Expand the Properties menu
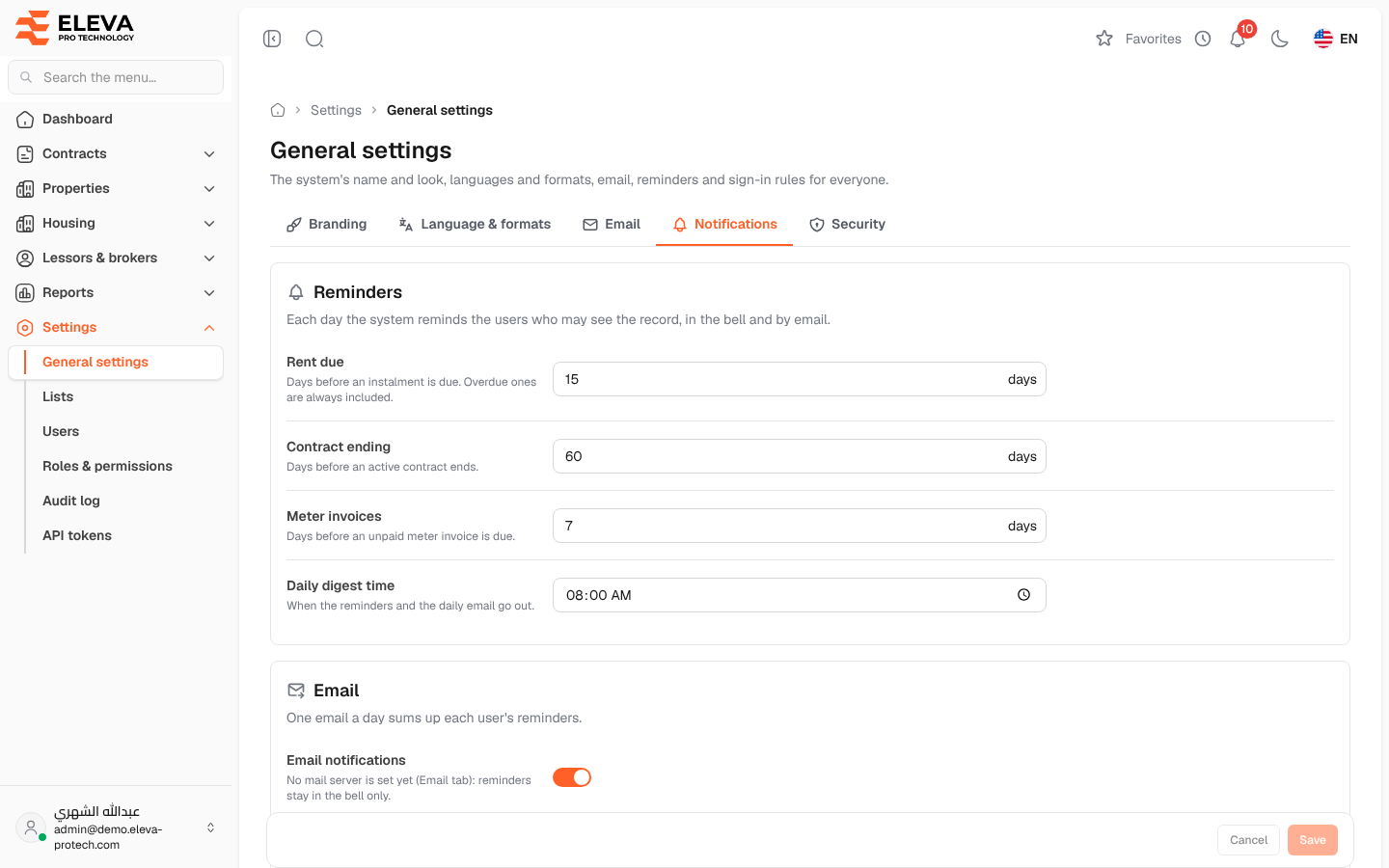The width and height of the screenshot is (1389, 868). pyautogui.click(x=116, y=188)
